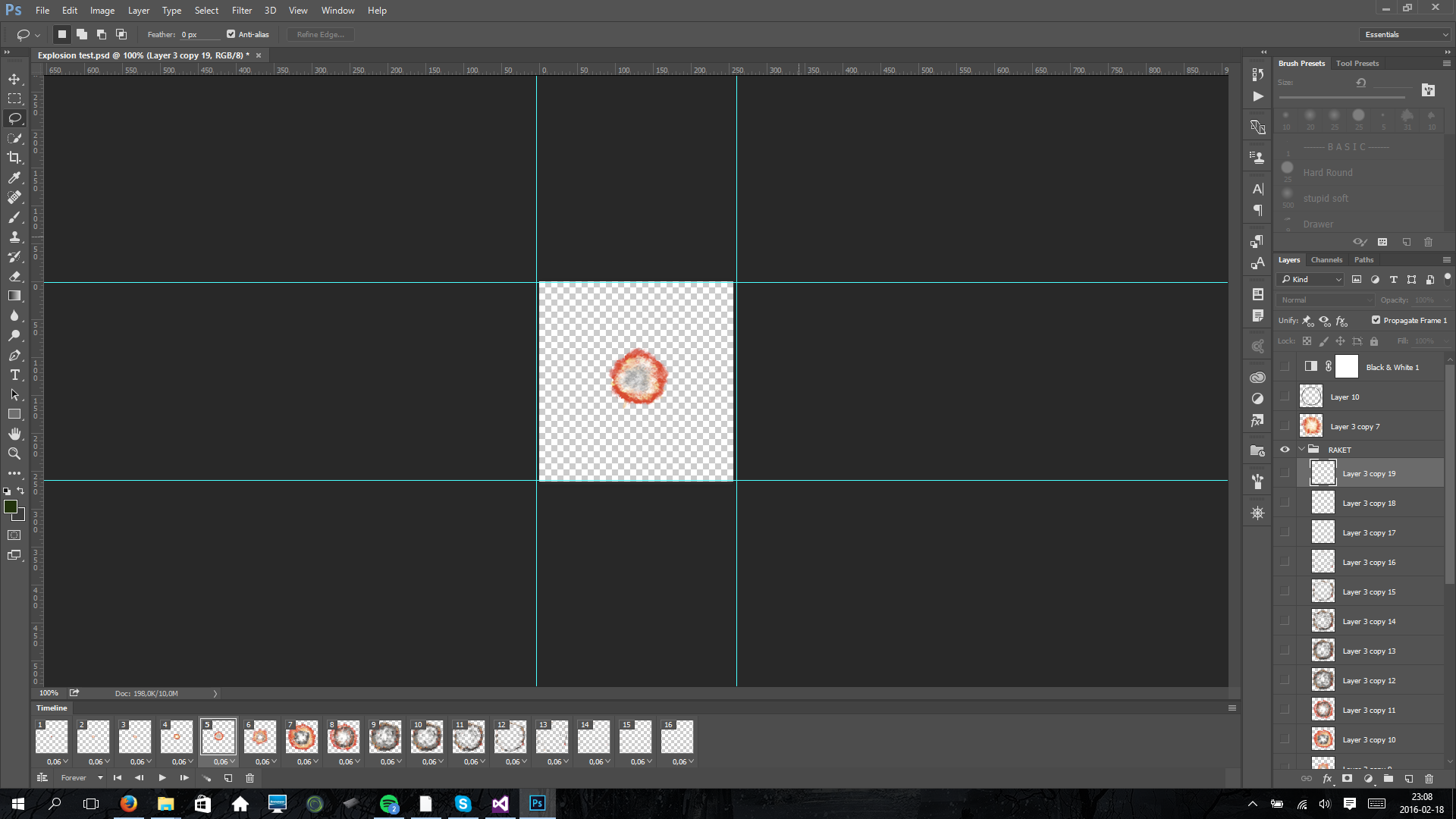Select the Horizontal Type tool
Screen dimensions: 1456x819
coord(14,375)
